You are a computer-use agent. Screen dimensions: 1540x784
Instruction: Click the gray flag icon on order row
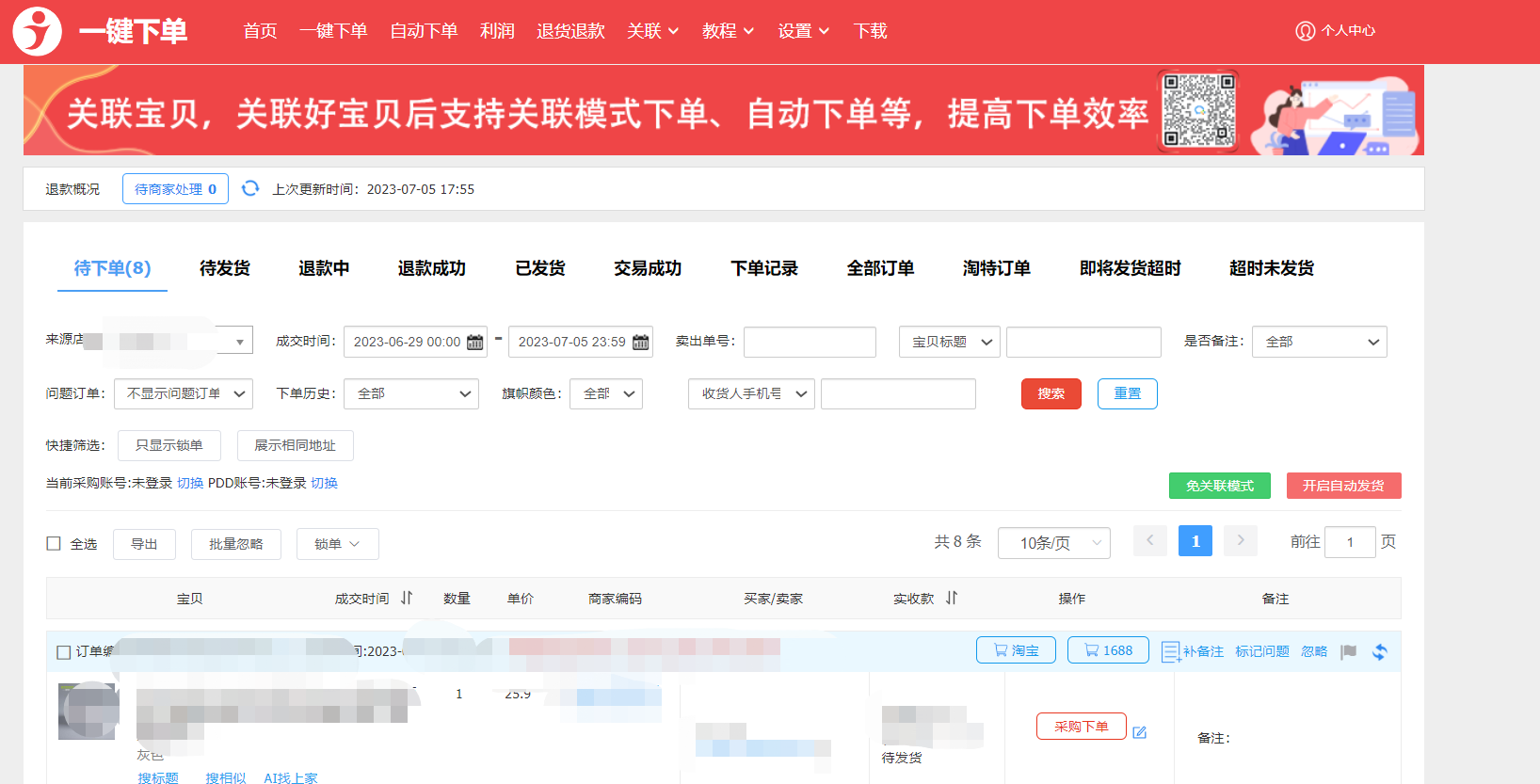[1349, 651]
